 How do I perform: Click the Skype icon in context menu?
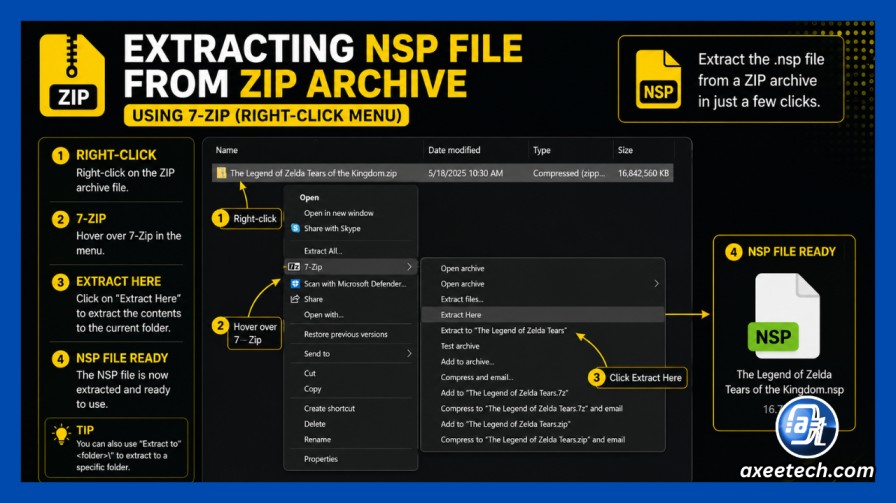295,228
